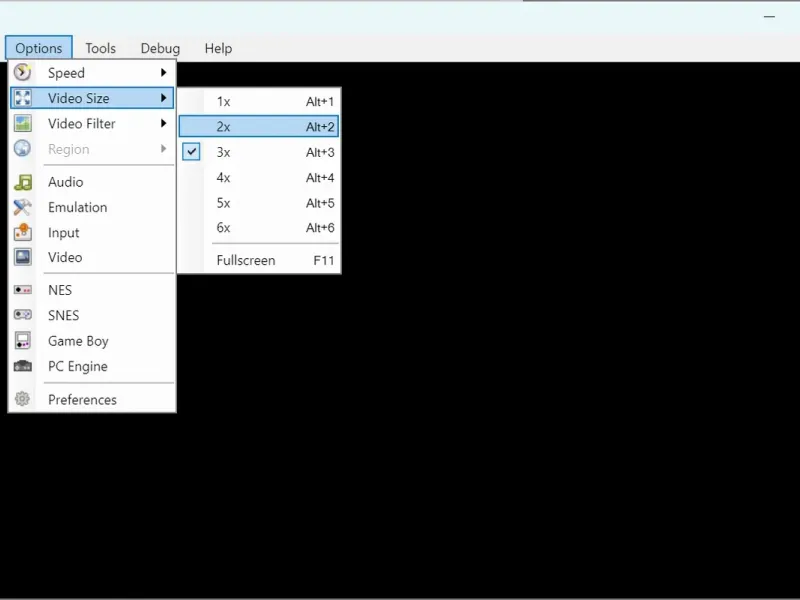
Task: Switch to Fullscreen mode
Action: click(259, 260)
